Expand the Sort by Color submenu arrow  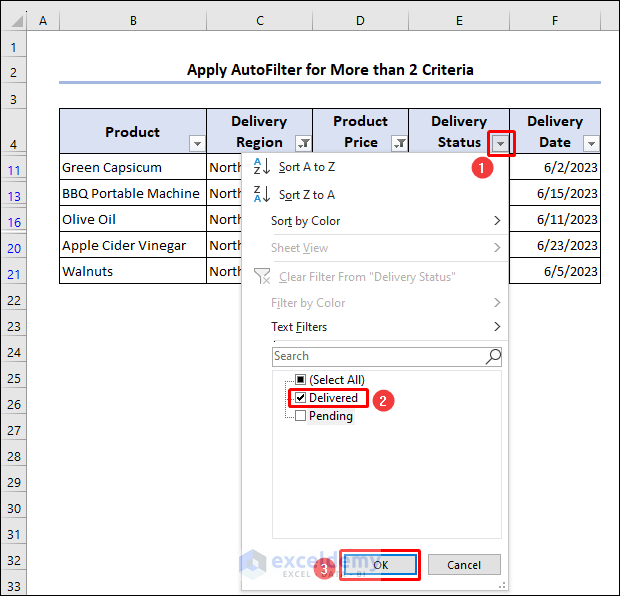(x=497, y=220)
